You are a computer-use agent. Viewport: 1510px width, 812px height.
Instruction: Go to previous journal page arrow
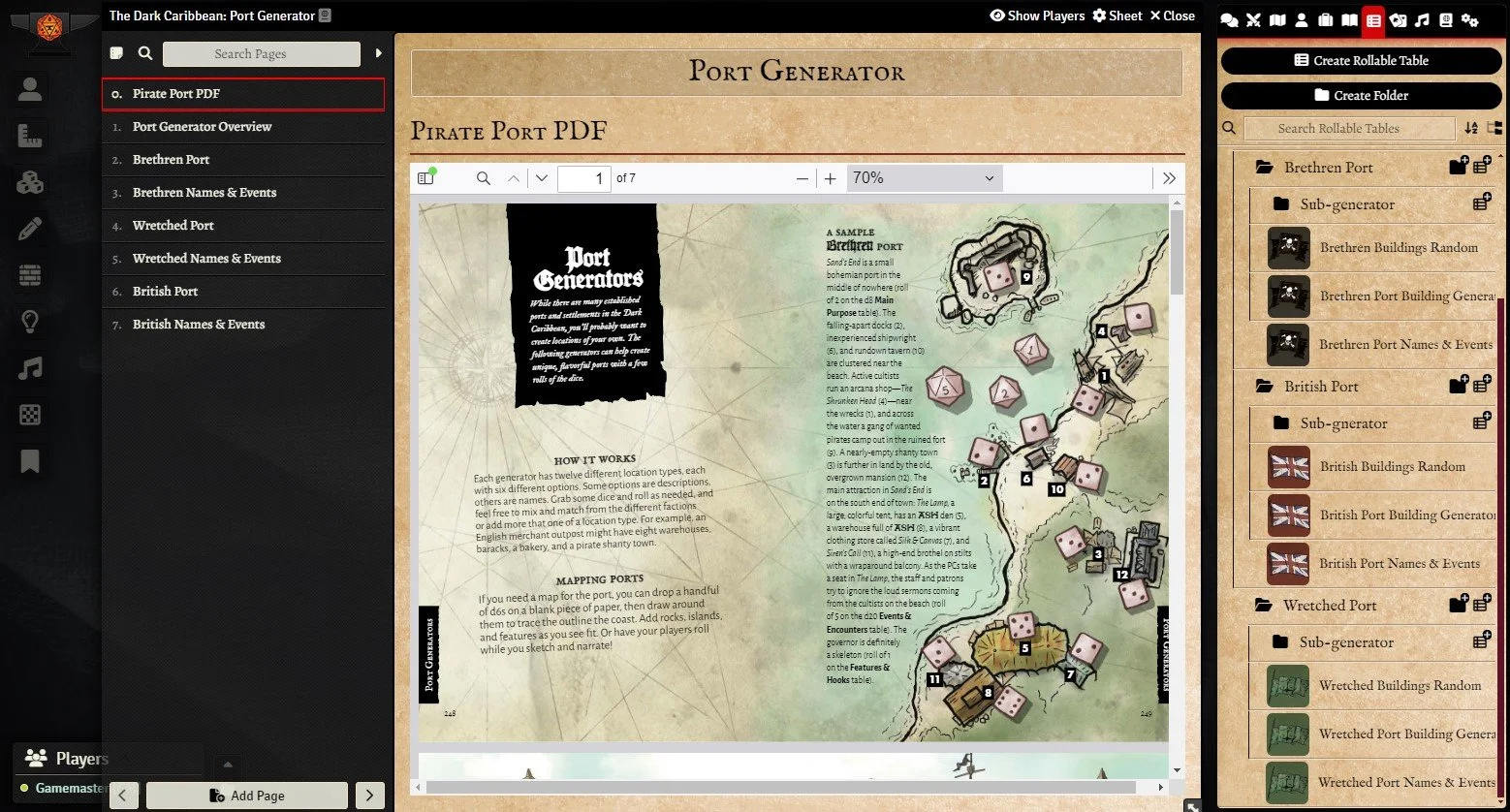123,796
